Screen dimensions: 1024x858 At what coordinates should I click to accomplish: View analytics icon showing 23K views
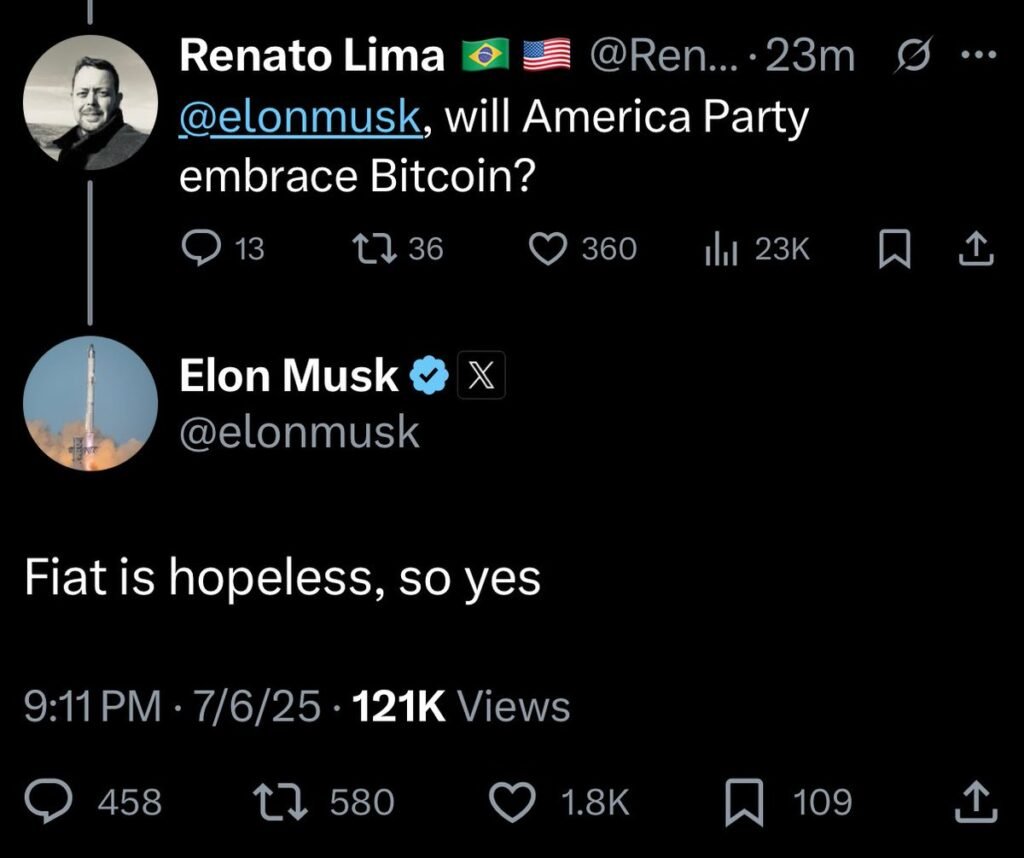click(x=721, y=249)
